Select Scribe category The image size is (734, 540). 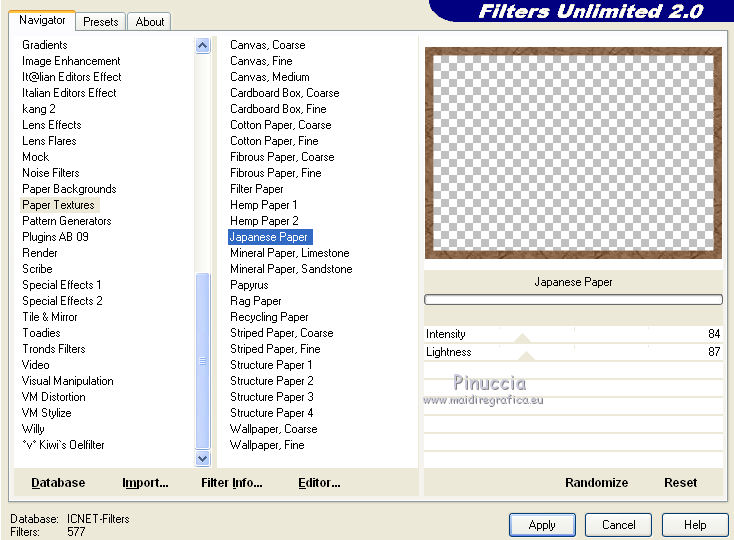37,269
